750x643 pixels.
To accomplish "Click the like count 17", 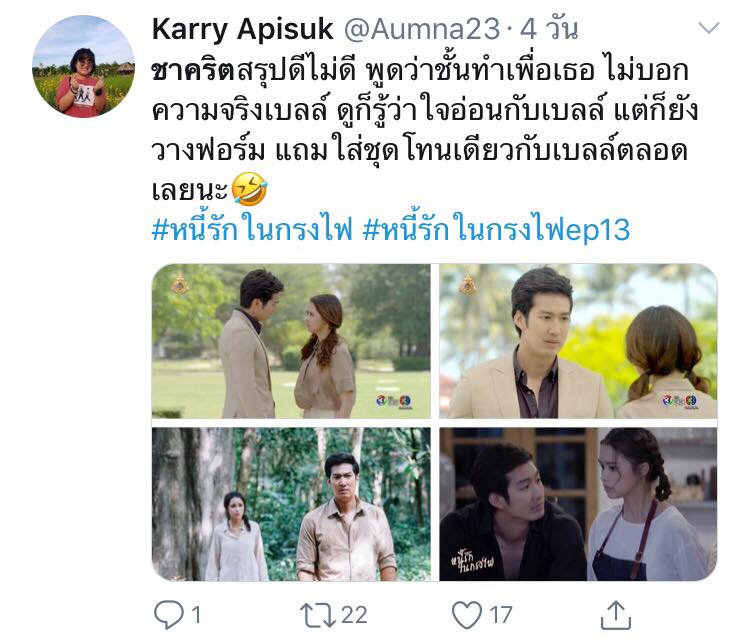I will tap(501, 615).
